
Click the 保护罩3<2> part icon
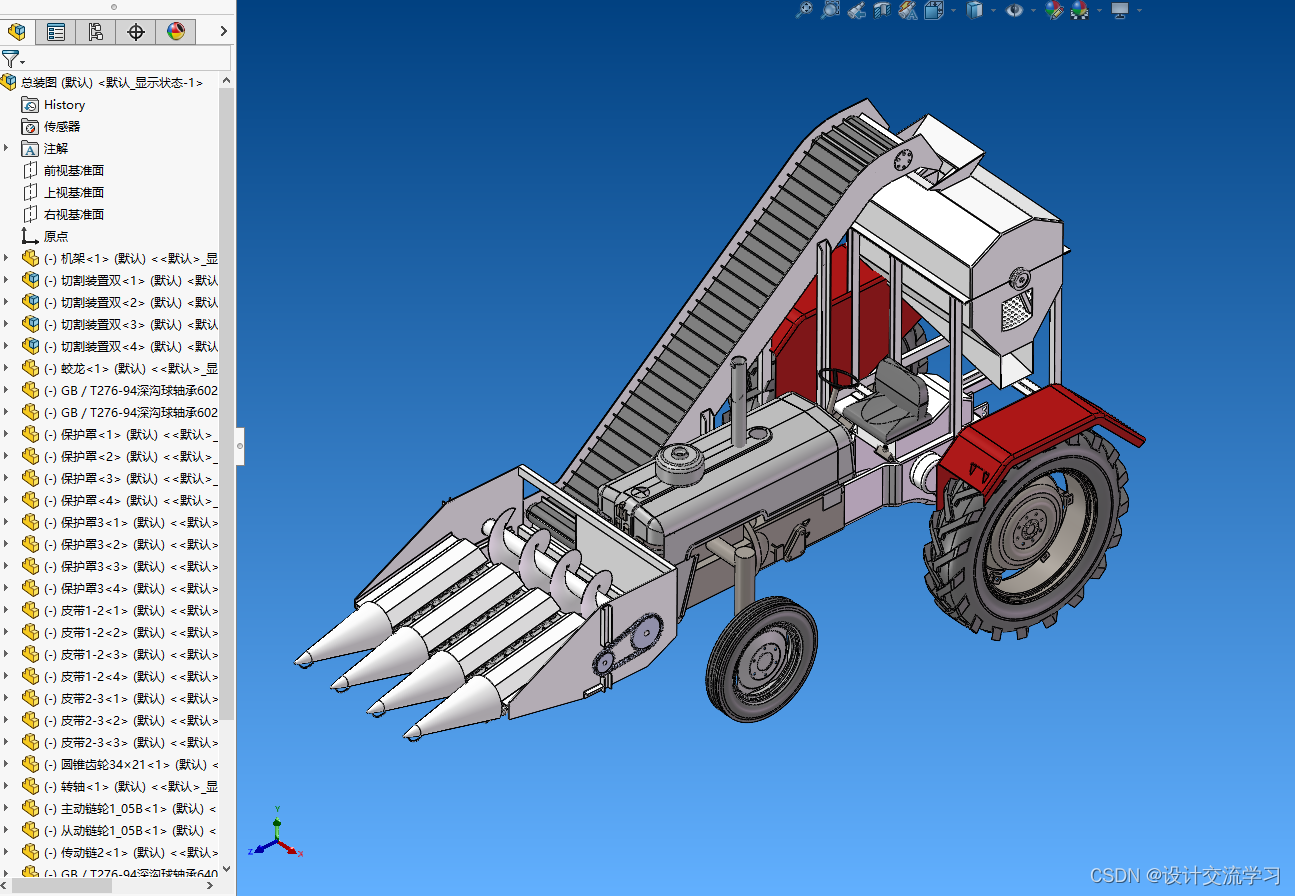[30, 544]
